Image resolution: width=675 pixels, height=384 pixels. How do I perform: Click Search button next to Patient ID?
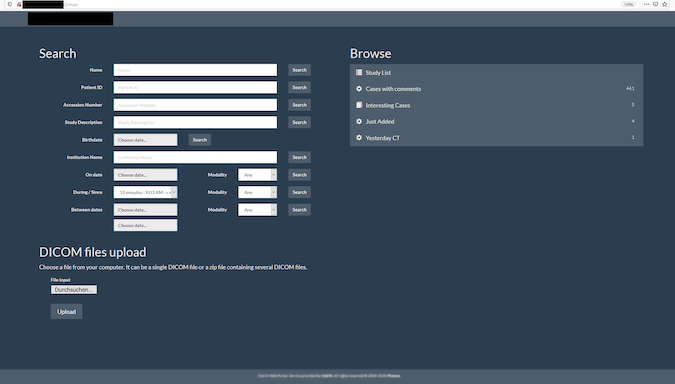click(x=300, y=87)
